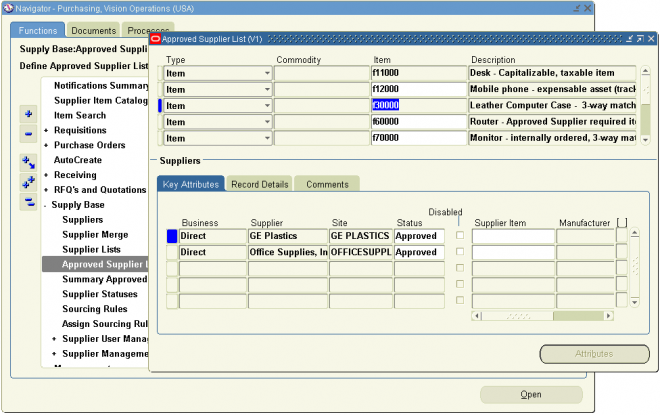Screen dimensions: 660x415
Task: Click the record indicator beside Office Supplies row
Action: pyautogui.click(x=172, y=252)
